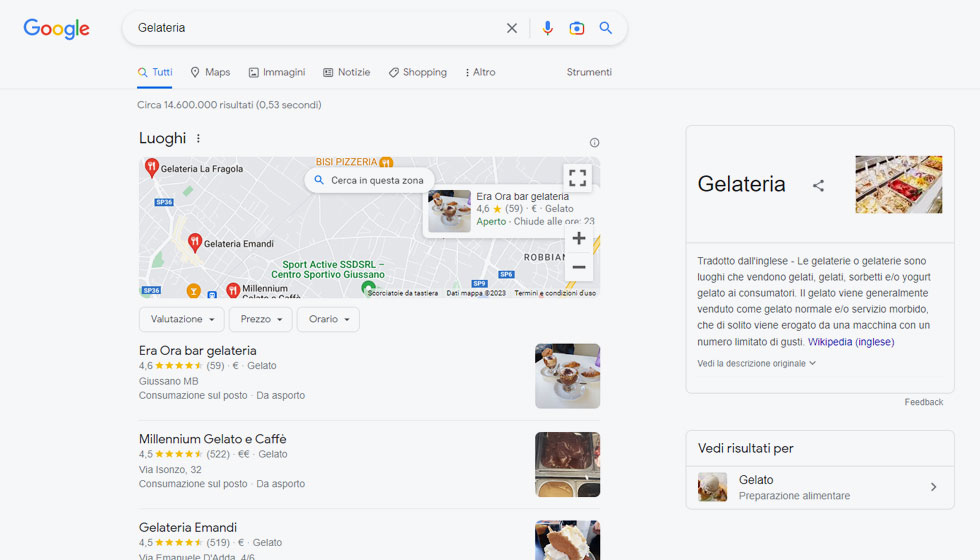This screenshot has width=980, height=560.
Task: Click Era Ora bar gelateria map card
Action: [x=511, y=212]
